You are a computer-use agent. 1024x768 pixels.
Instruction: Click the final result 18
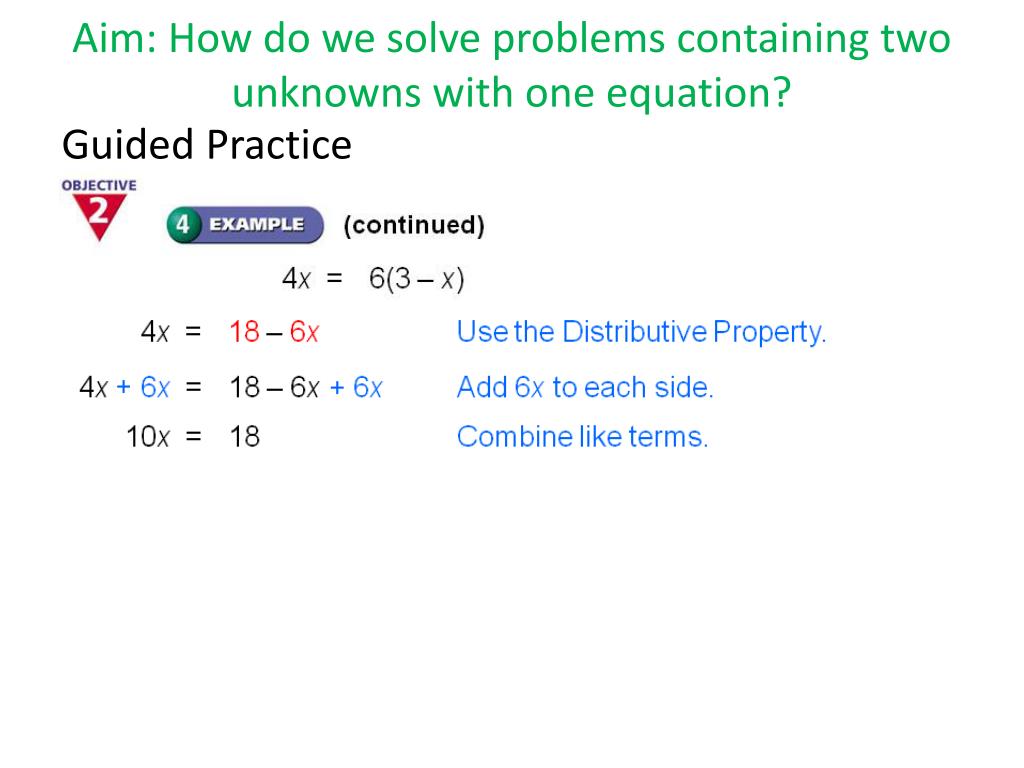(245, 437)
